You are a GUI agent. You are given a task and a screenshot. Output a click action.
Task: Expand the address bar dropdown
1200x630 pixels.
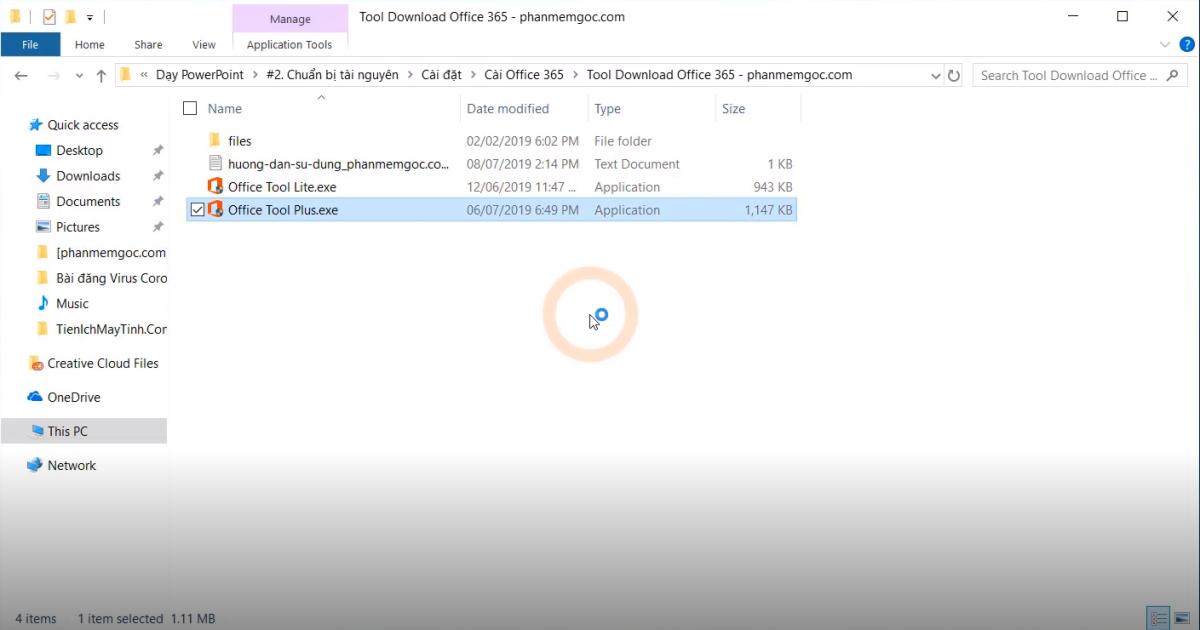935,75
